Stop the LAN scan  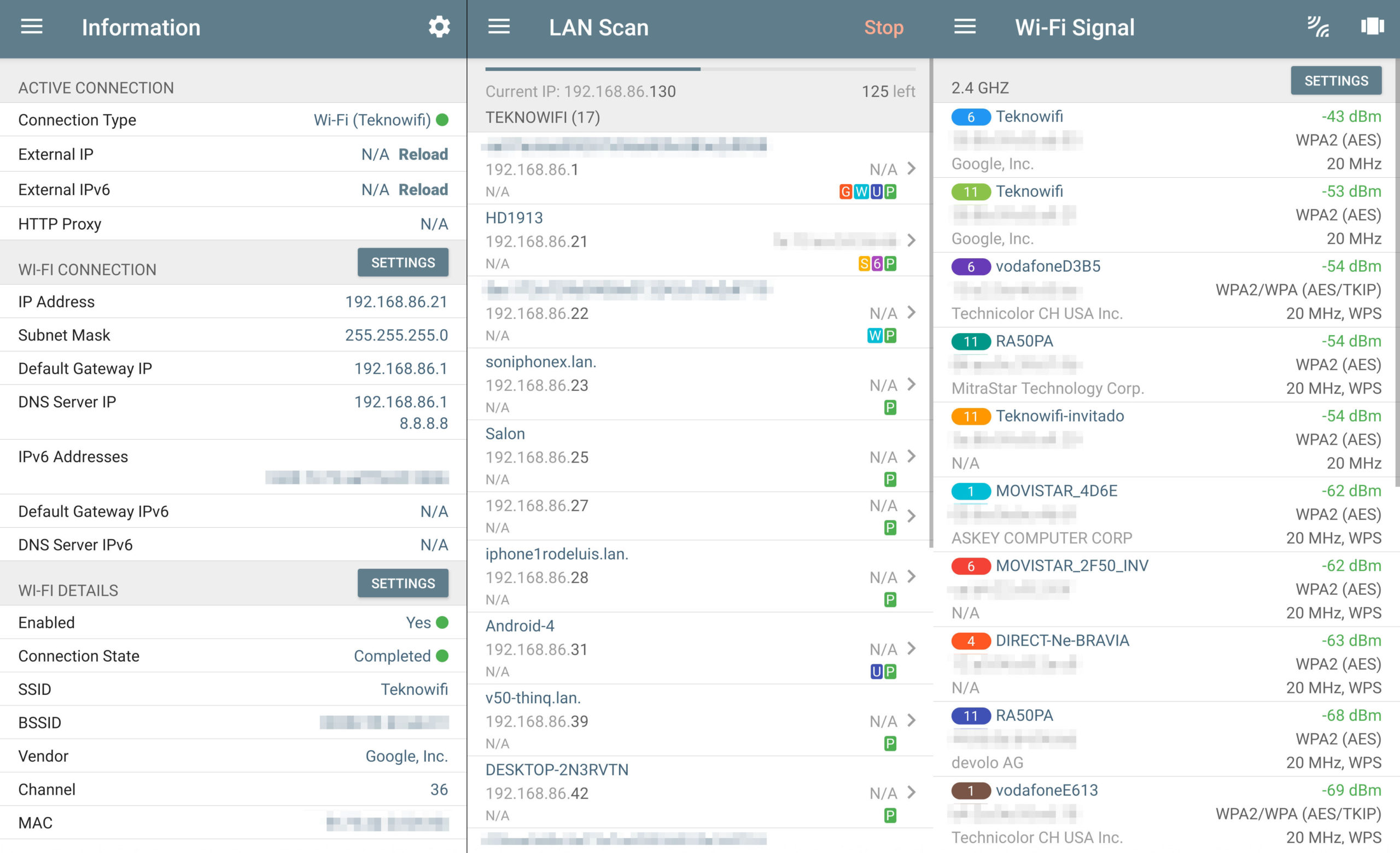coord(884,27)
